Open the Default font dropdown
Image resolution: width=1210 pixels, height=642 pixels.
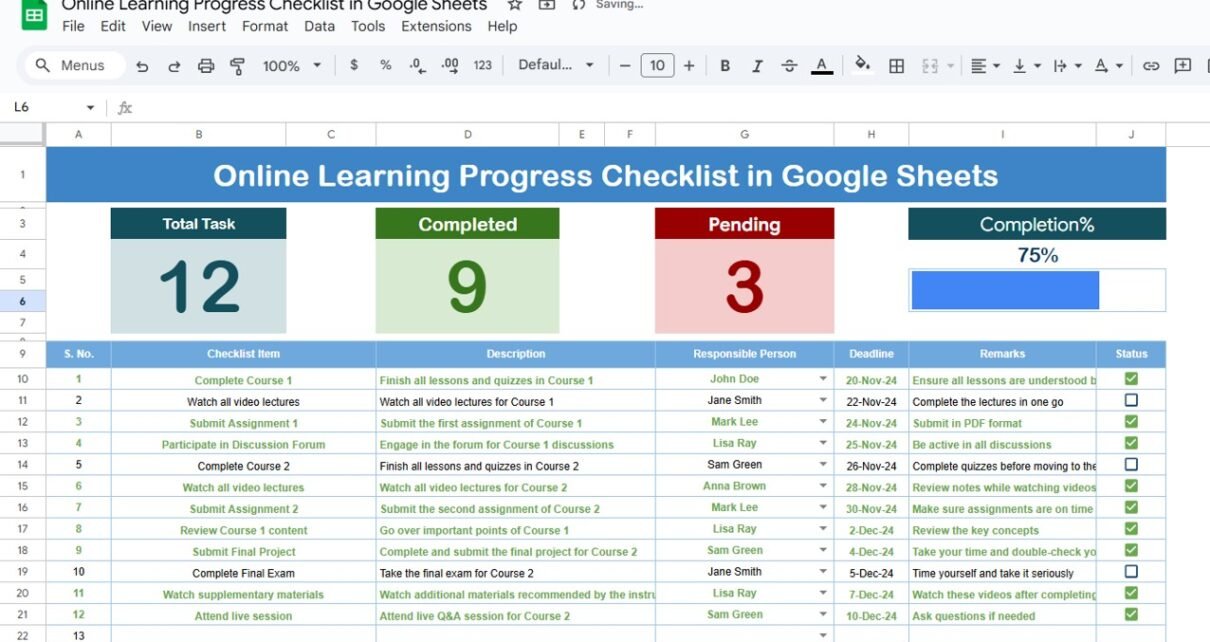pyautogui.click(x=556, y=66)
